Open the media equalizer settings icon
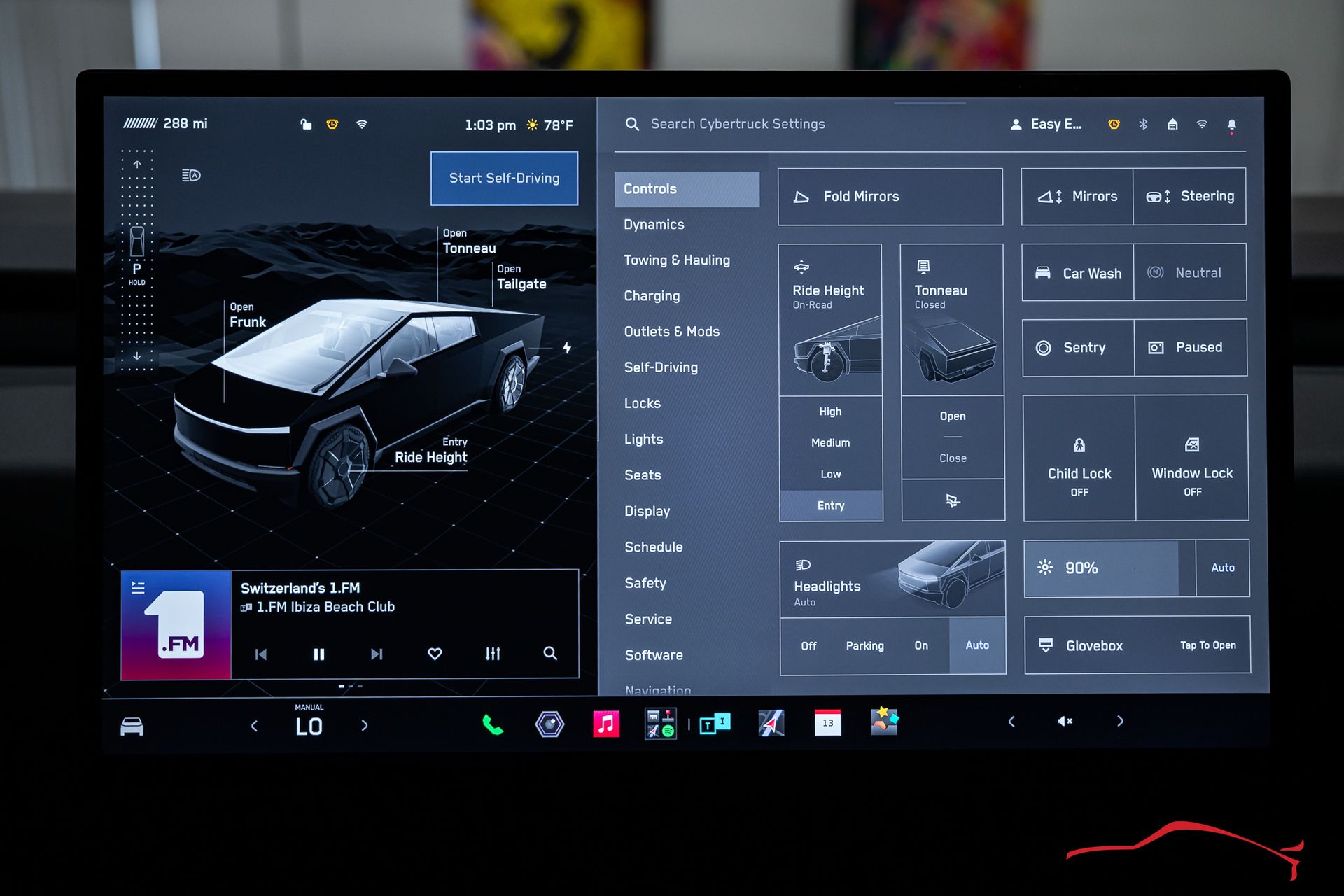This screenshot has width=1344, height=896. (x=493, y=653)
